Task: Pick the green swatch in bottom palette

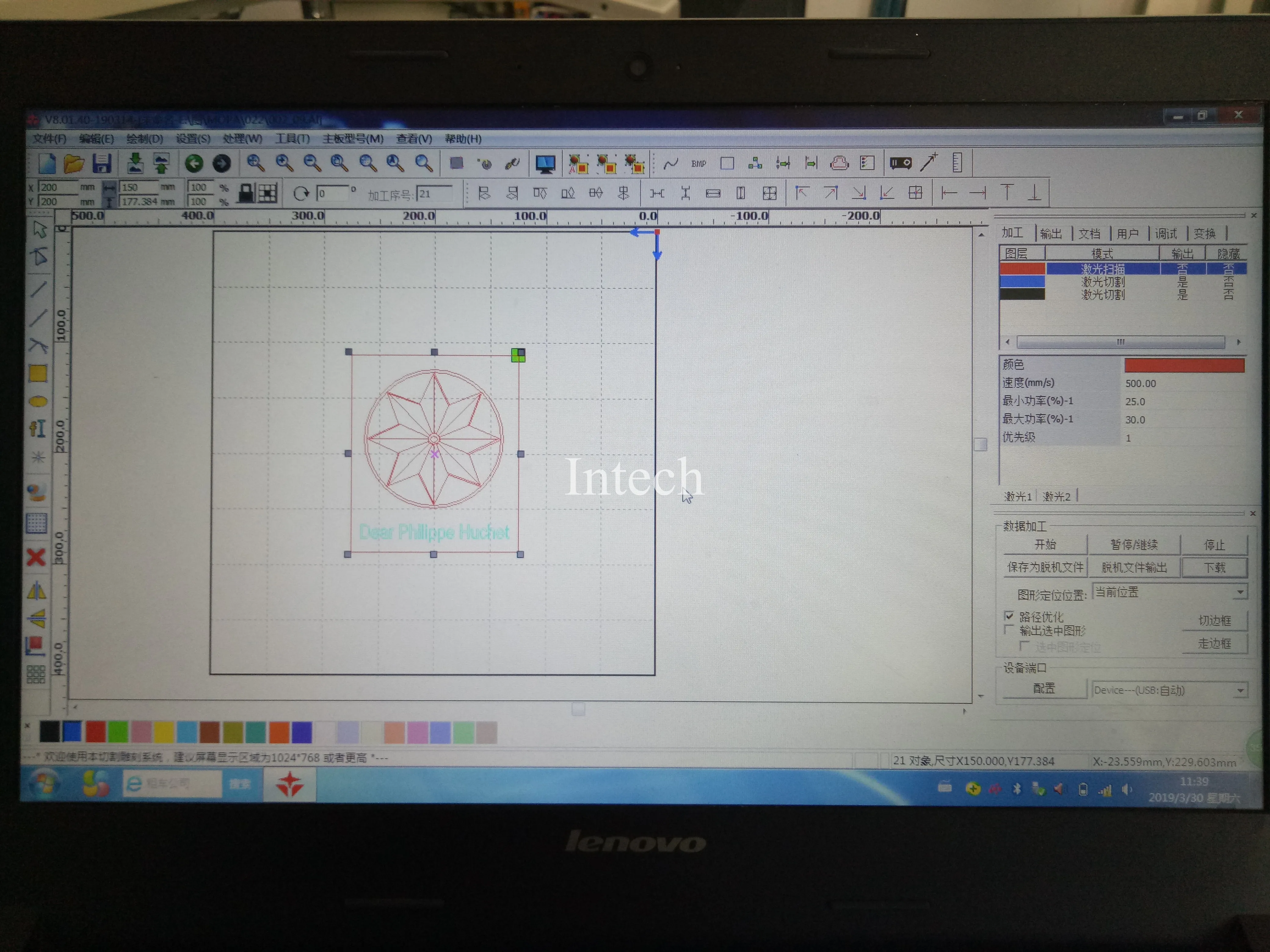Action: point(118,732)
